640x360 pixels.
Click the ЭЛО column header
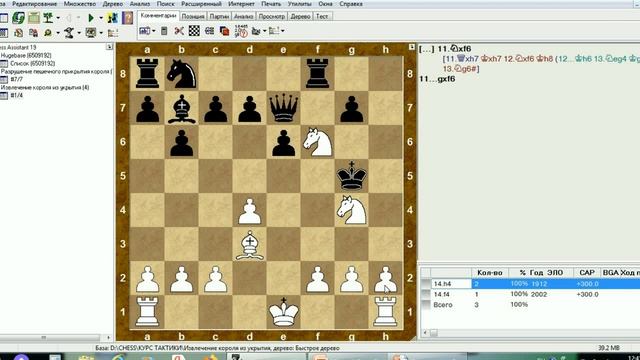tap(555, 273)
